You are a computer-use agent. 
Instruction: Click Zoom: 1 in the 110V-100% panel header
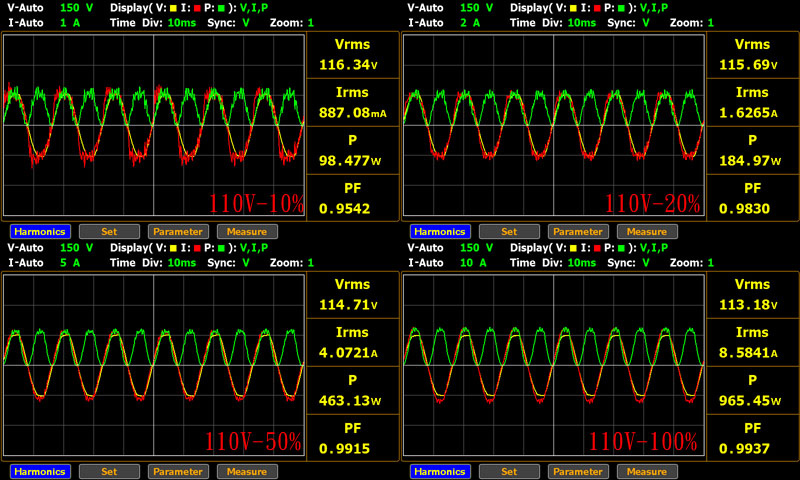[692, 263]
